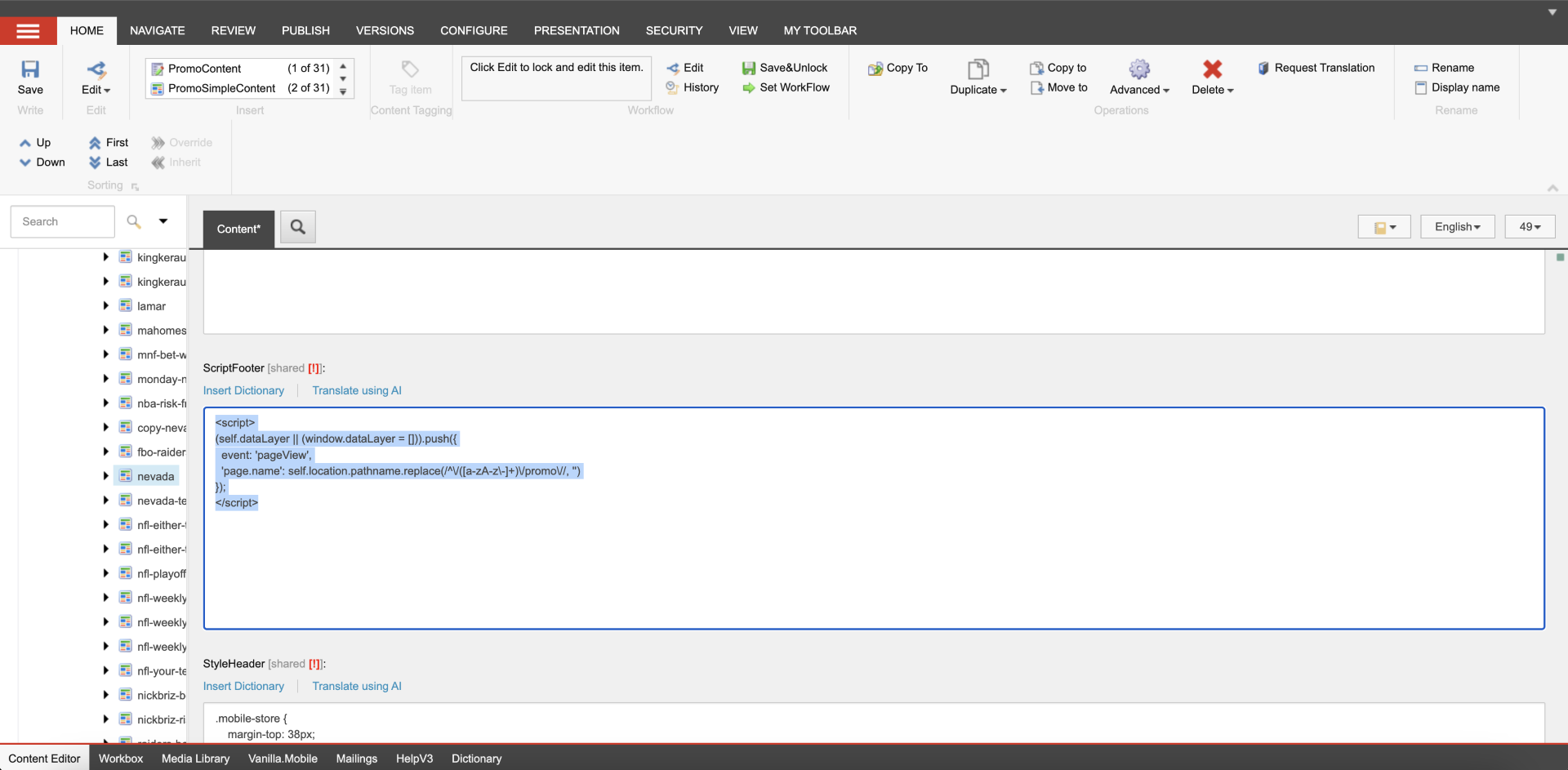Expand the lamar tree node
Image resolution: width=1568 pixels, height=770 pixels.
pyautogui.click(x=105, y=305)
